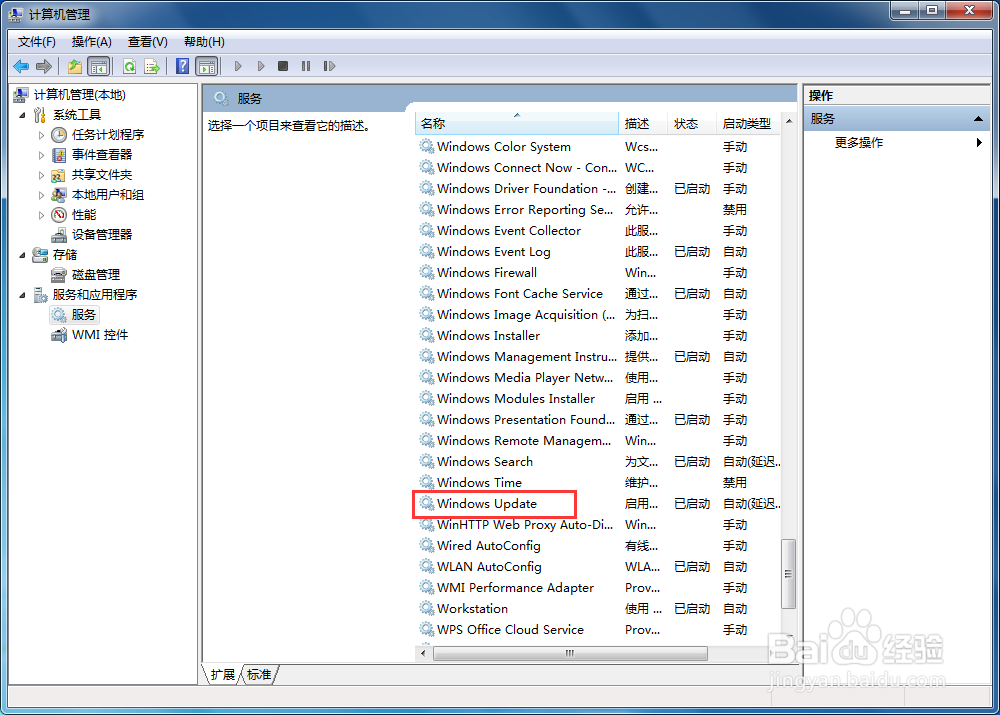This screenshot has height=715, width=1000.
Task: Click the Pause service icon
Action: [306, 66]
